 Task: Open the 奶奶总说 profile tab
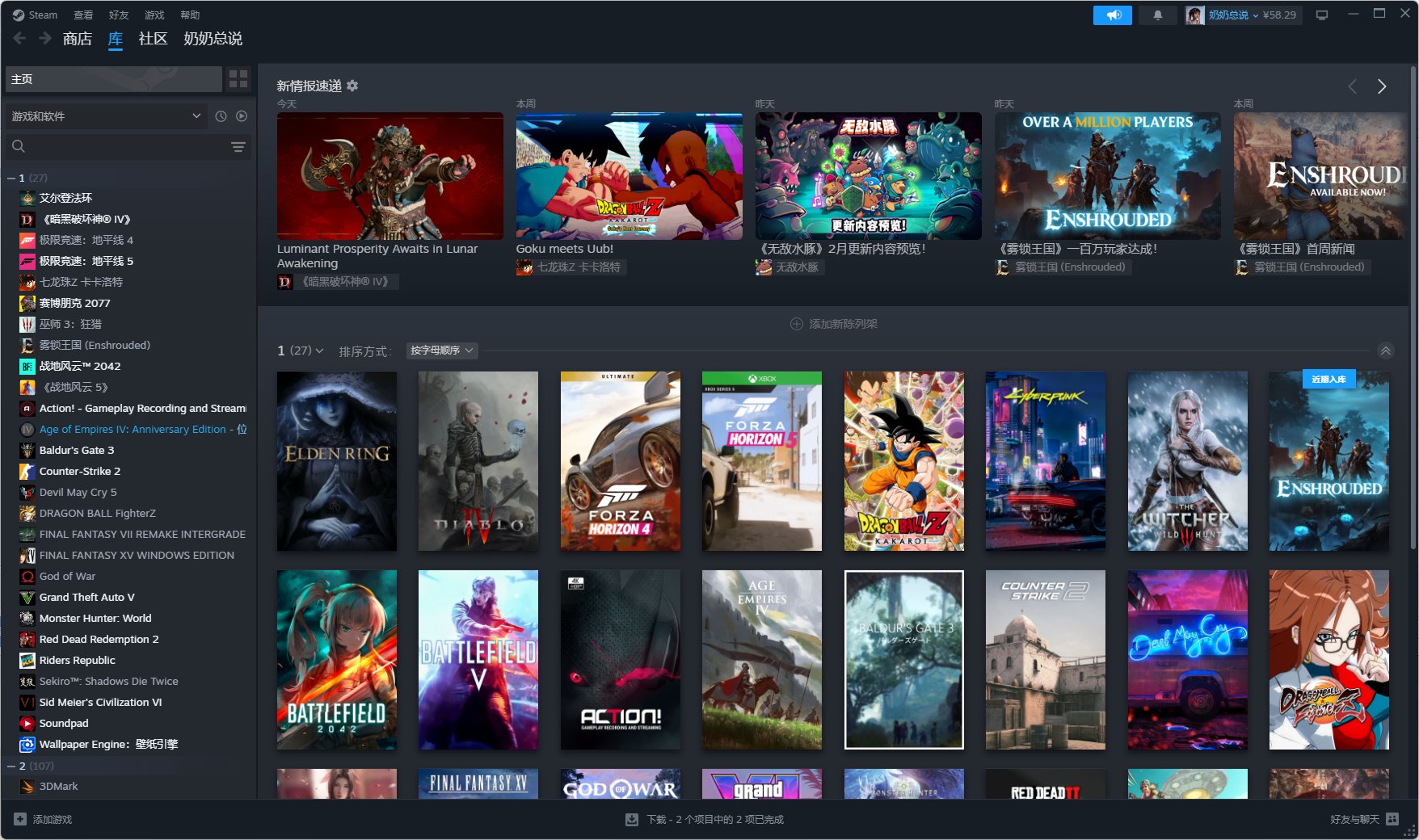pyautogui.click(x=213, y=39)
